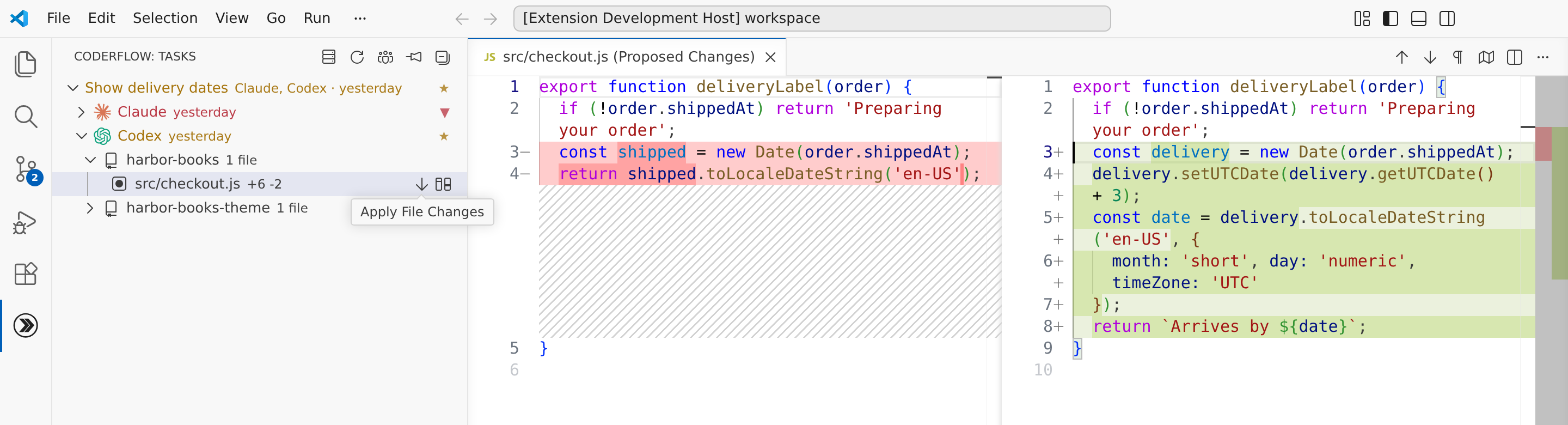Click the team/people icon in Tasks header
The width and height of the screenshot is (1568, 425).
click(x=385, y=57)
